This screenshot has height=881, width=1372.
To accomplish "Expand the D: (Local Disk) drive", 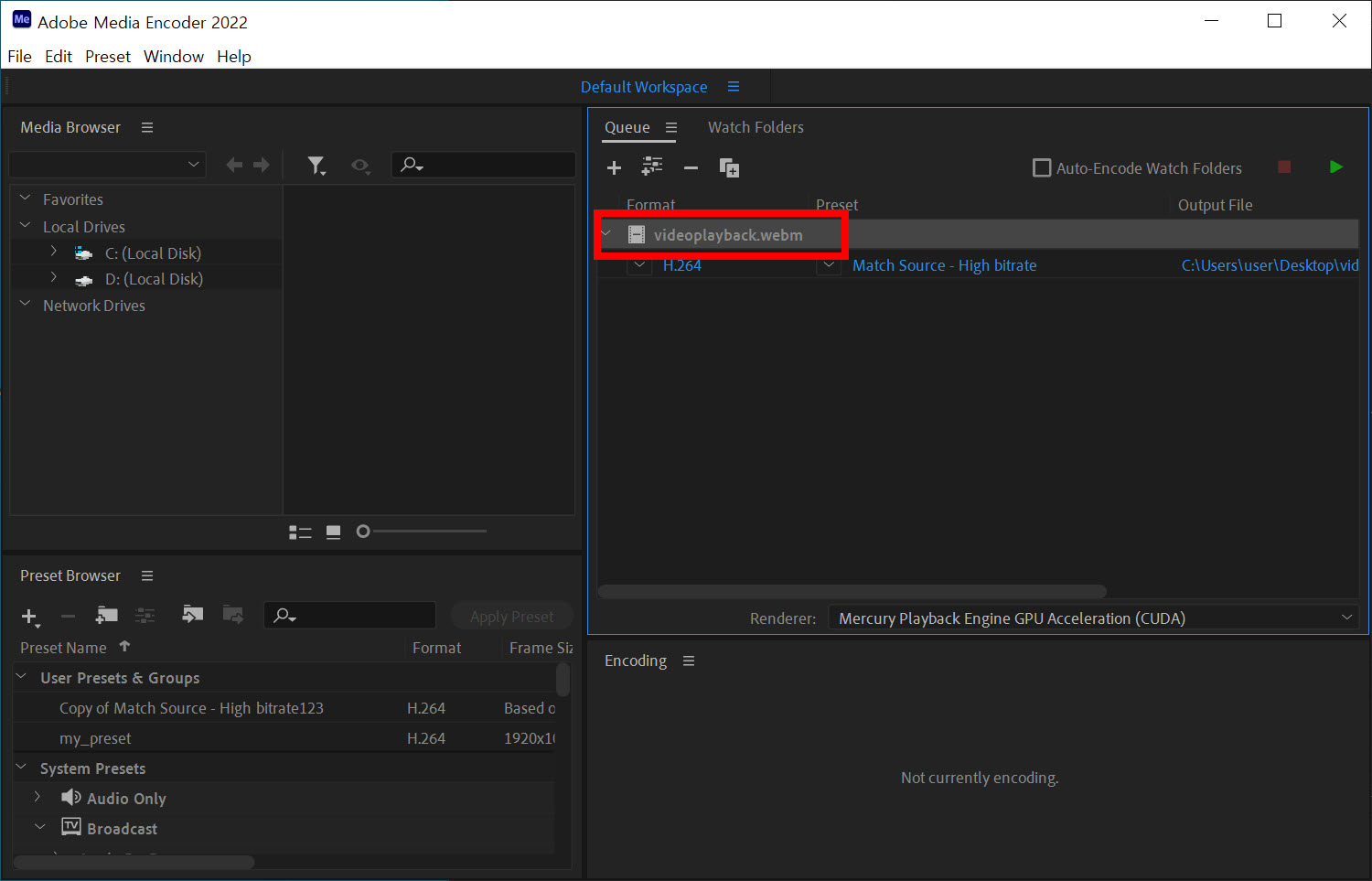I will (53, 277).
